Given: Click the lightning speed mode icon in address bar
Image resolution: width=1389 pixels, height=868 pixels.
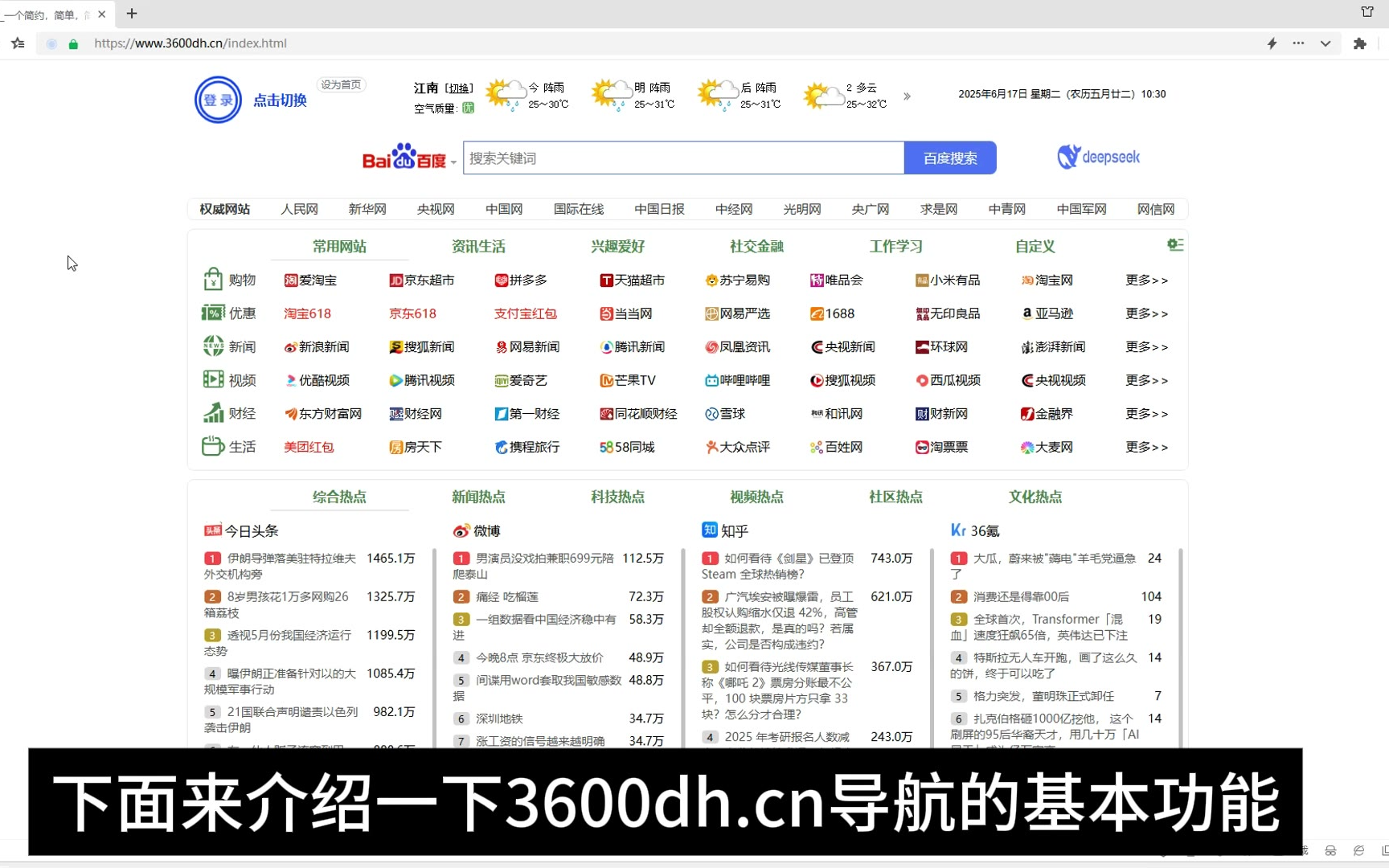Looking at the screenshot, I should (x=1272, y=43).
